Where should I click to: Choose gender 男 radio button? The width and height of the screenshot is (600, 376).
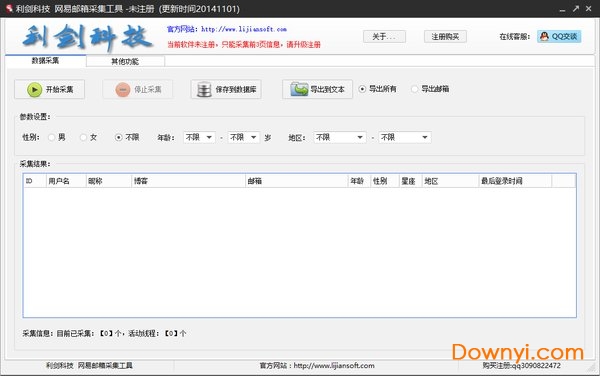click(x=51, y=137)
